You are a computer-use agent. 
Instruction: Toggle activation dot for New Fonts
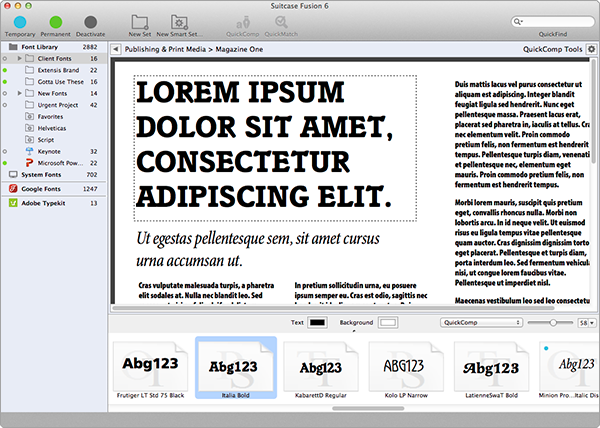(5, 93)
